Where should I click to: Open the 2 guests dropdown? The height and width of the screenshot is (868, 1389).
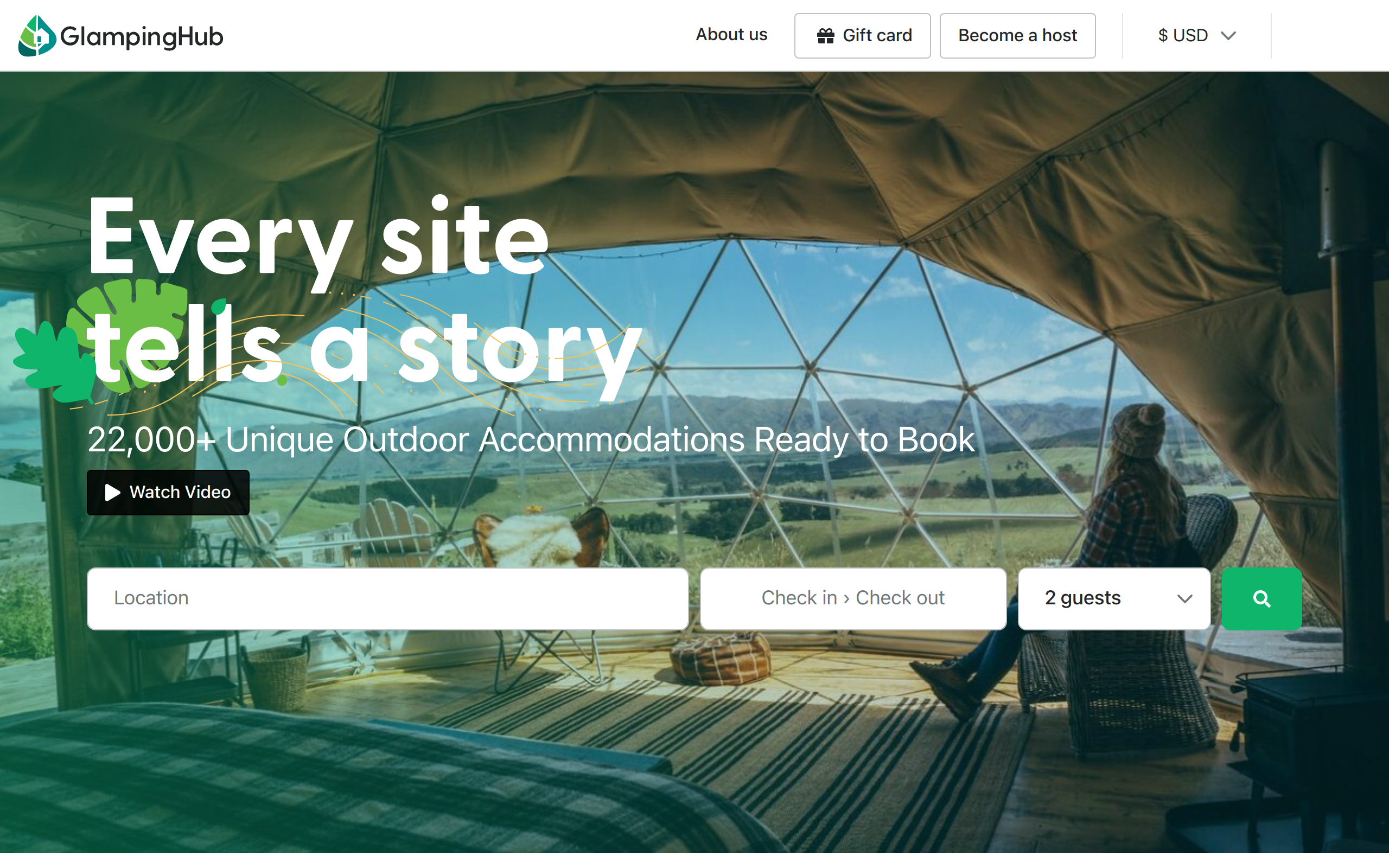coord(1114,599)
